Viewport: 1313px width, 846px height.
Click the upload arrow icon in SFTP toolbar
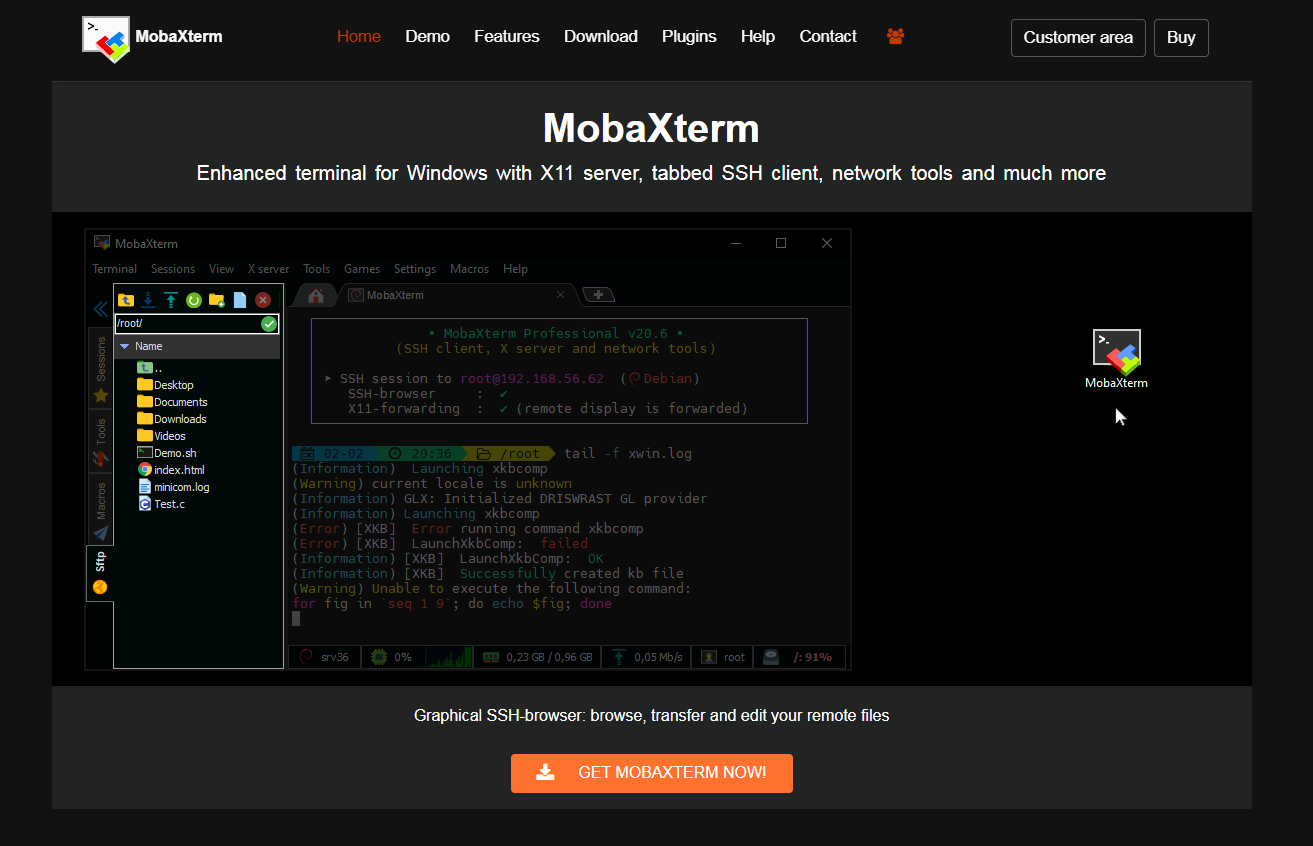[171, 299]
